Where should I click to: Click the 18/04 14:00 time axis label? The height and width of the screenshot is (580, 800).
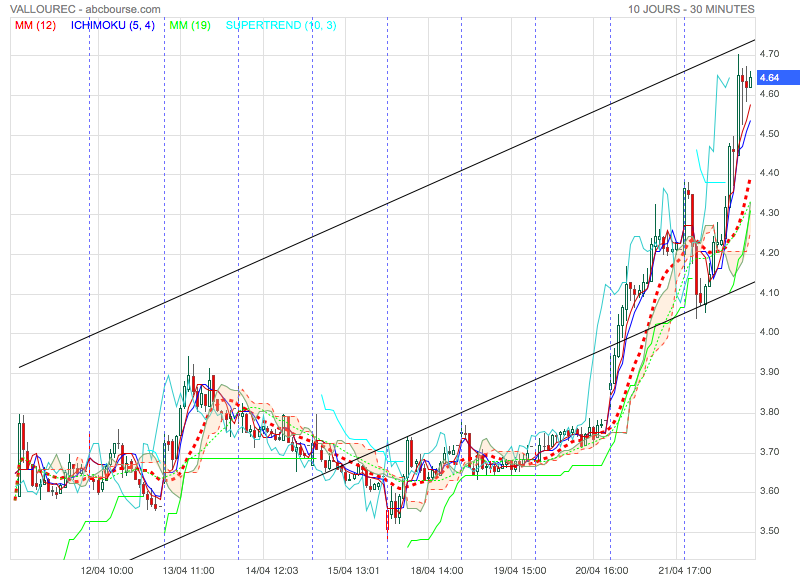437,570
